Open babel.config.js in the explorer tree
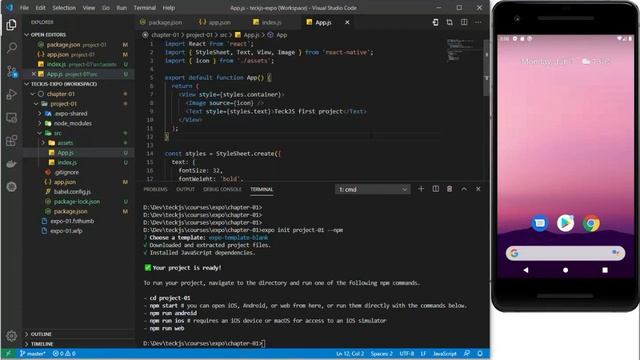This screenshot has width=640, height=360. click(72, 191)
